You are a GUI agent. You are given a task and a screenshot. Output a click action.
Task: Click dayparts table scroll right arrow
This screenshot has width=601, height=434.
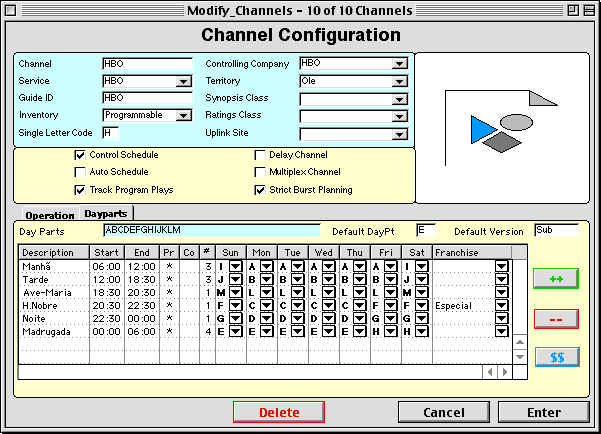click(x=505, y=372)
